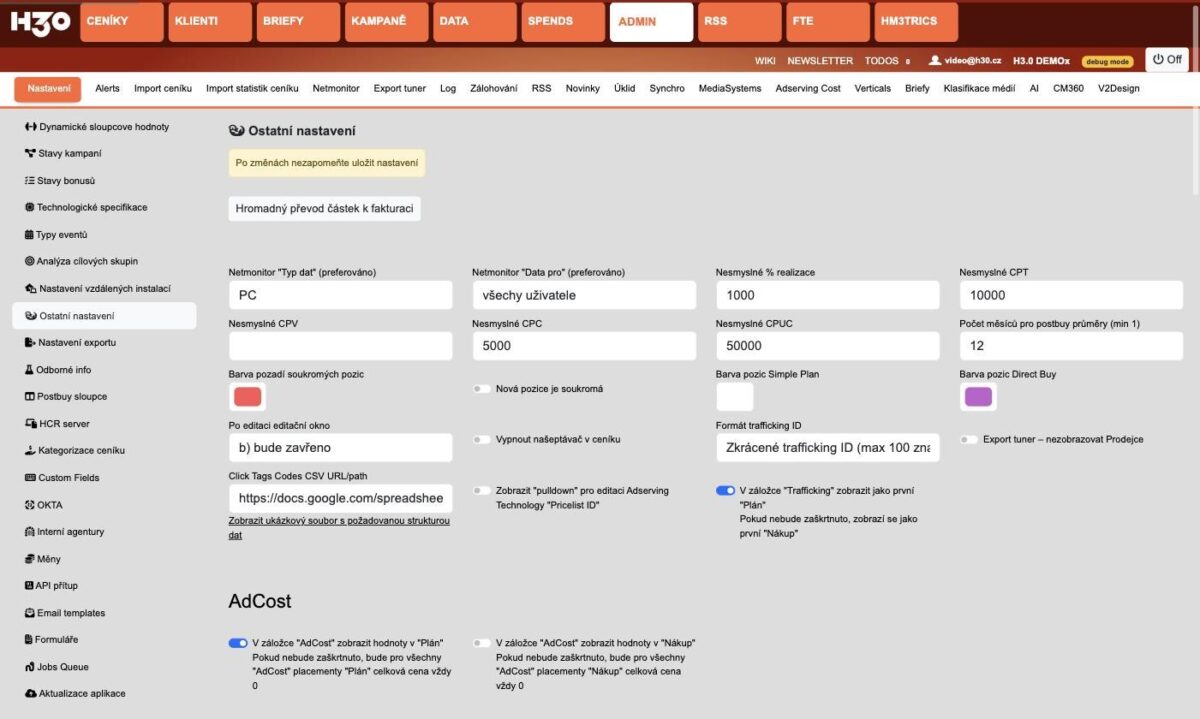Toggle the 'Nová pozice je soukromá' switch

482,389
